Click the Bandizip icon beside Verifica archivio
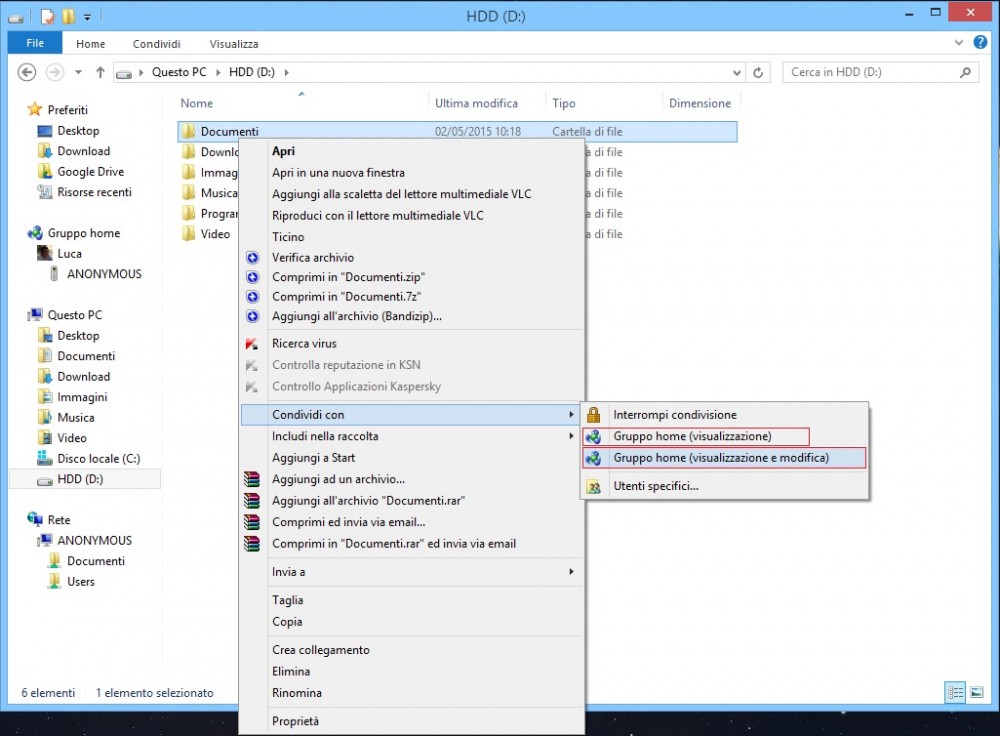Image resolution: width=1000 pixels, height=736 pixels. [252, 258]
